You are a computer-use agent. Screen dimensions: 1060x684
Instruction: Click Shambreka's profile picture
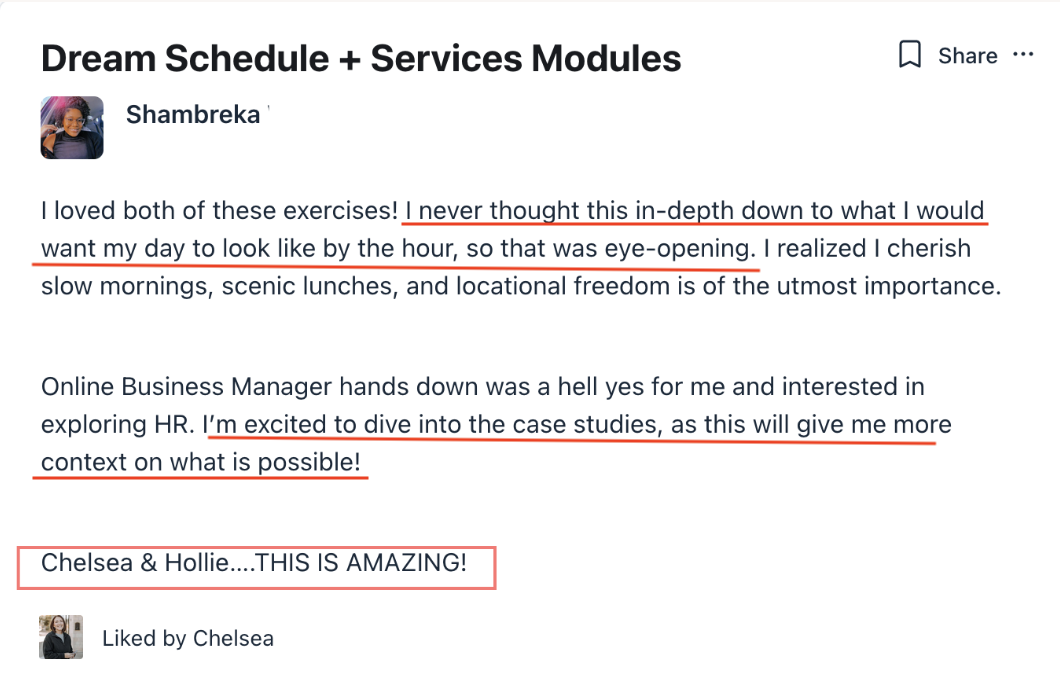[72, 127]
